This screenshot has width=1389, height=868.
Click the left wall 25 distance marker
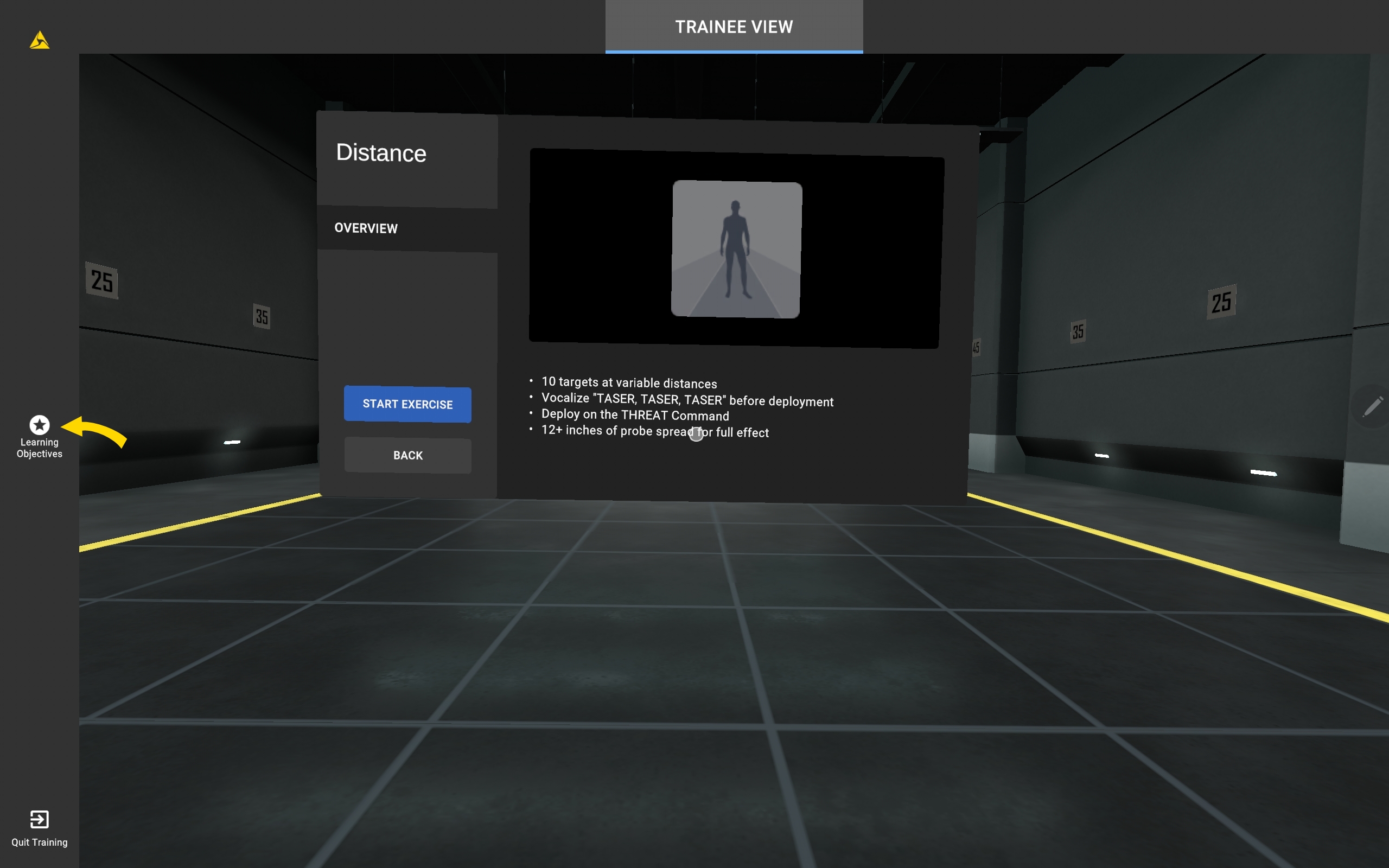(x=102, y=280)
